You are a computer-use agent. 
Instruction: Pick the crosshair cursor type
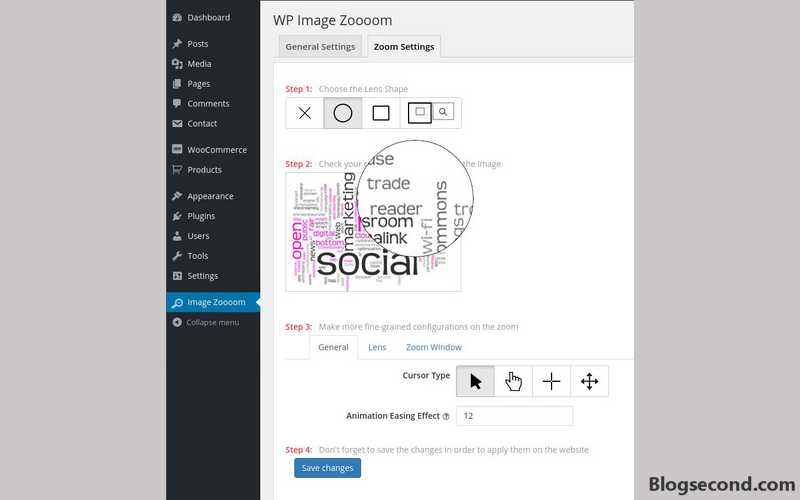pyautogui.click(x=552, y=381)
